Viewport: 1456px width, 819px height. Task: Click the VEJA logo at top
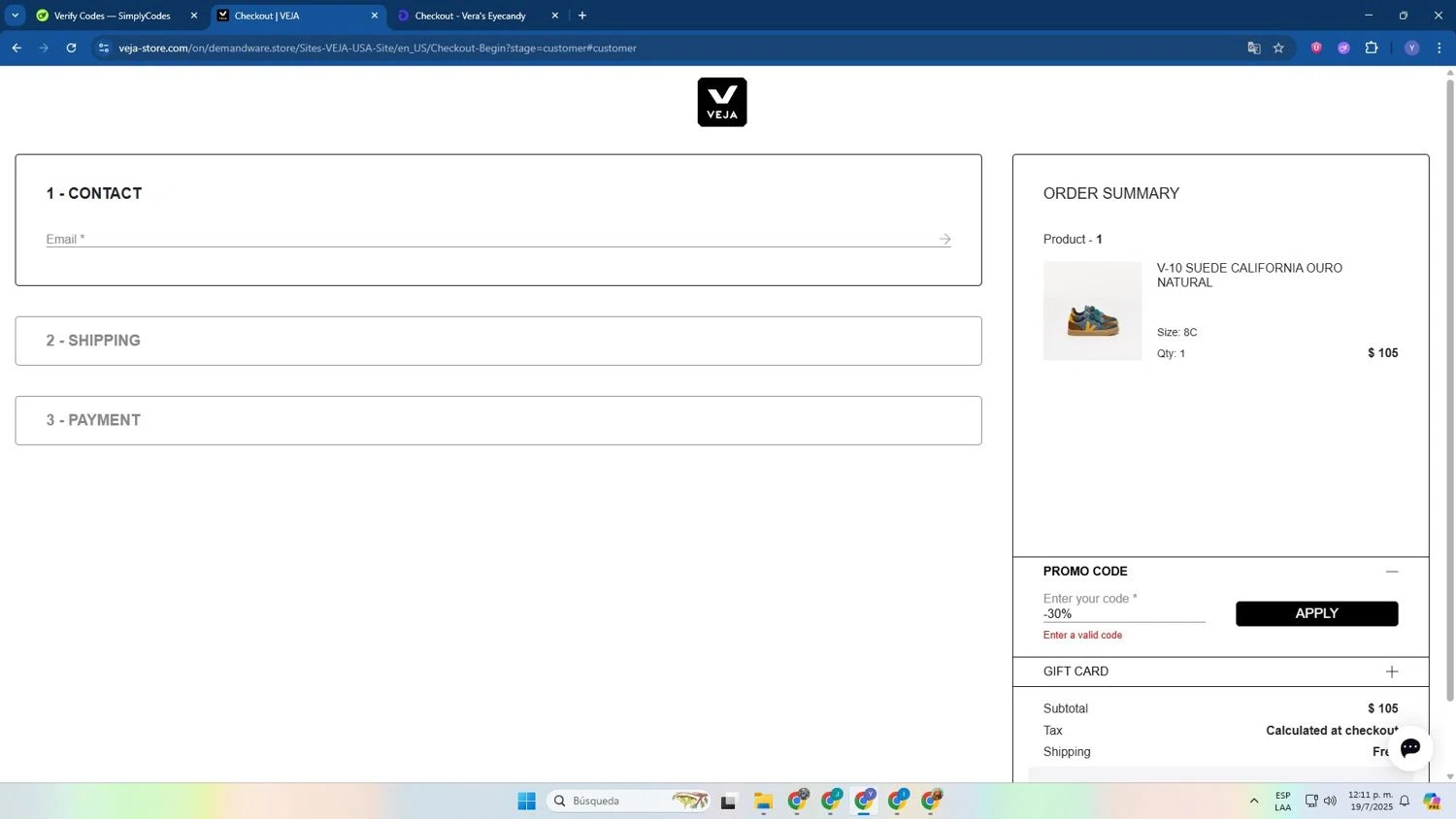(722, 102)
